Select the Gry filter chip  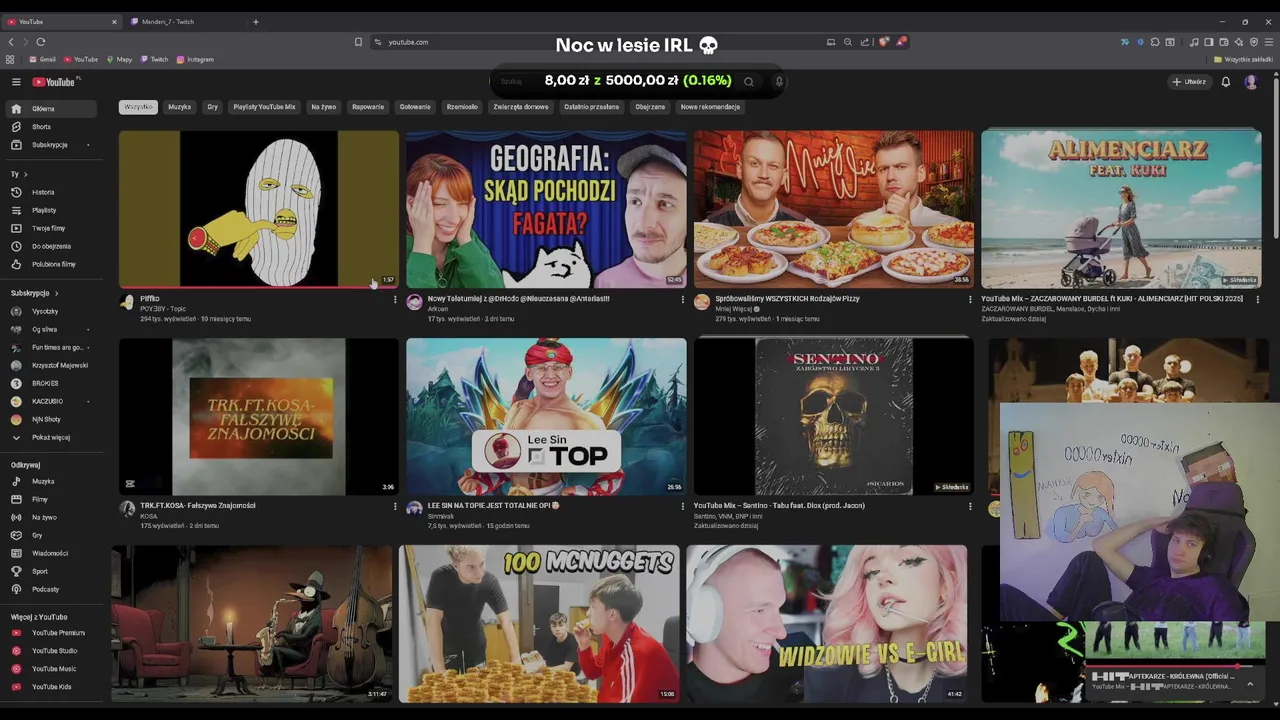(x=212, y=107)
